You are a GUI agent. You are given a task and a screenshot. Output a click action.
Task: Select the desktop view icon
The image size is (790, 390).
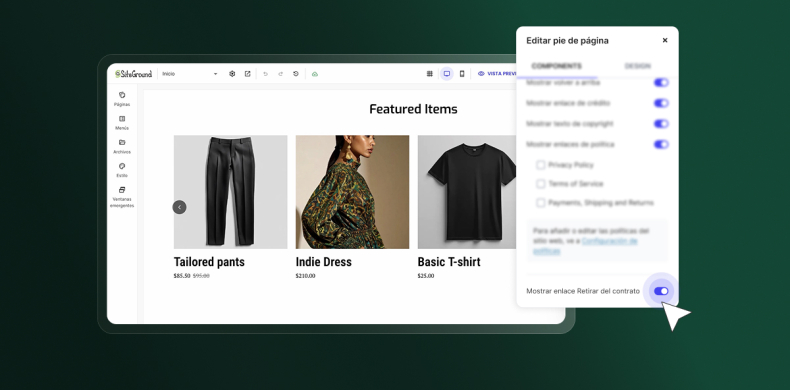tap(446, 74)
